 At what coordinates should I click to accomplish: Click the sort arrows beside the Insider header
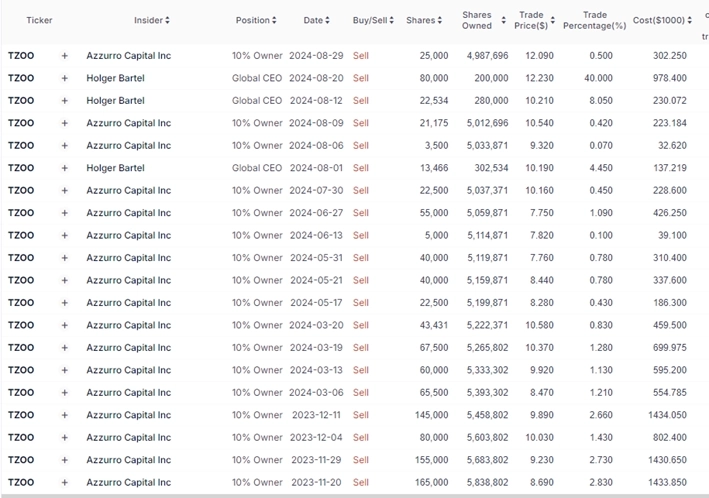click(167, 20)
